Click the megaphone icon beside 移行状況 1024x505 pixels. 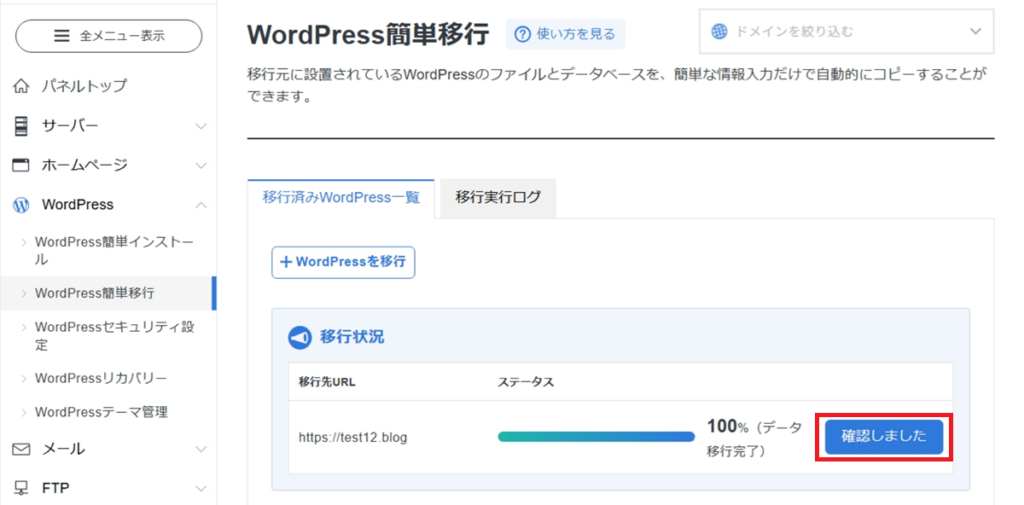click(x=300, y=337)
